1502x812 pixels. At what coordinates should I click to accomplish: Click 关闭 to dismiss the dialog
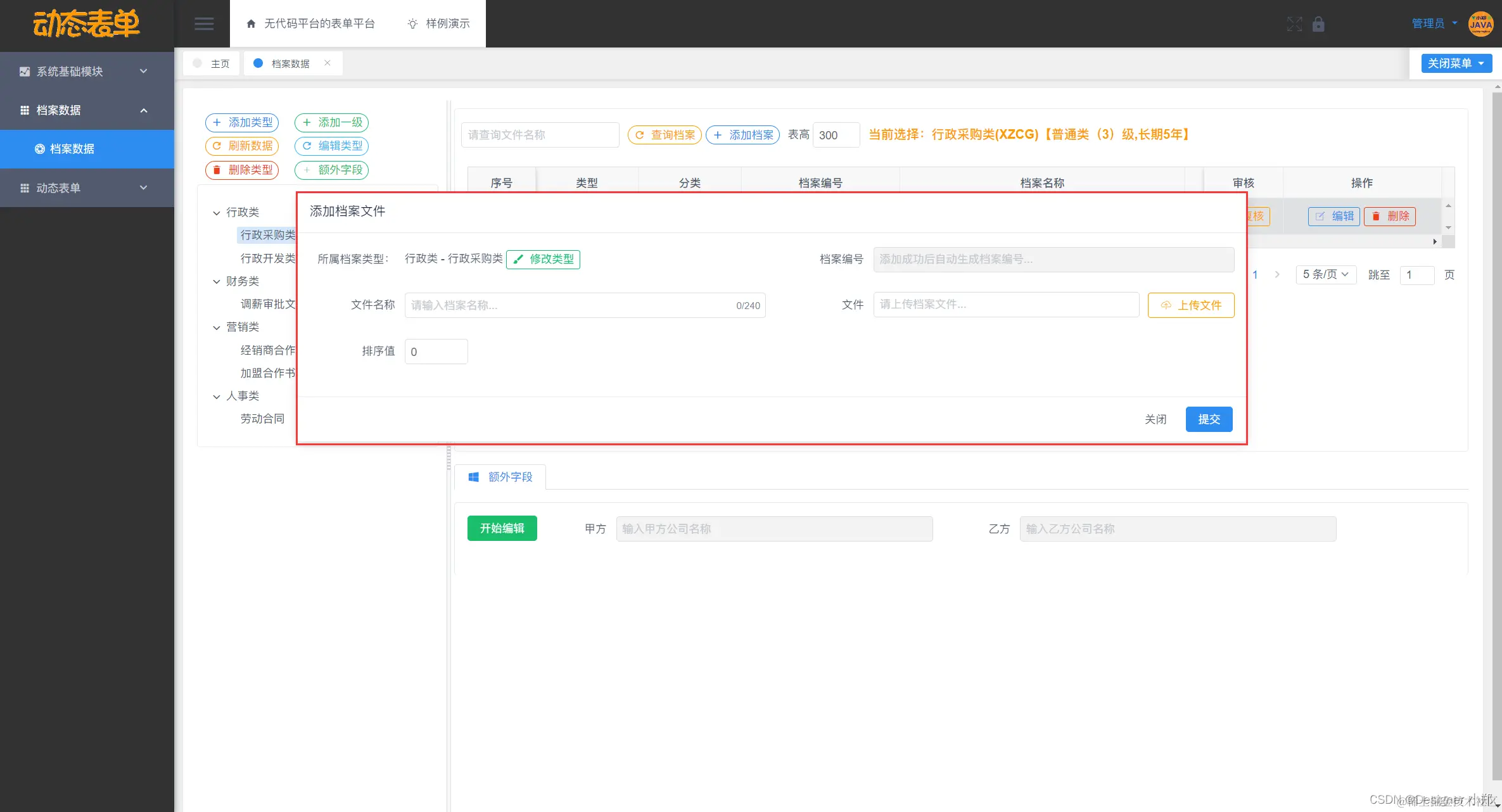coord(1155,419)
